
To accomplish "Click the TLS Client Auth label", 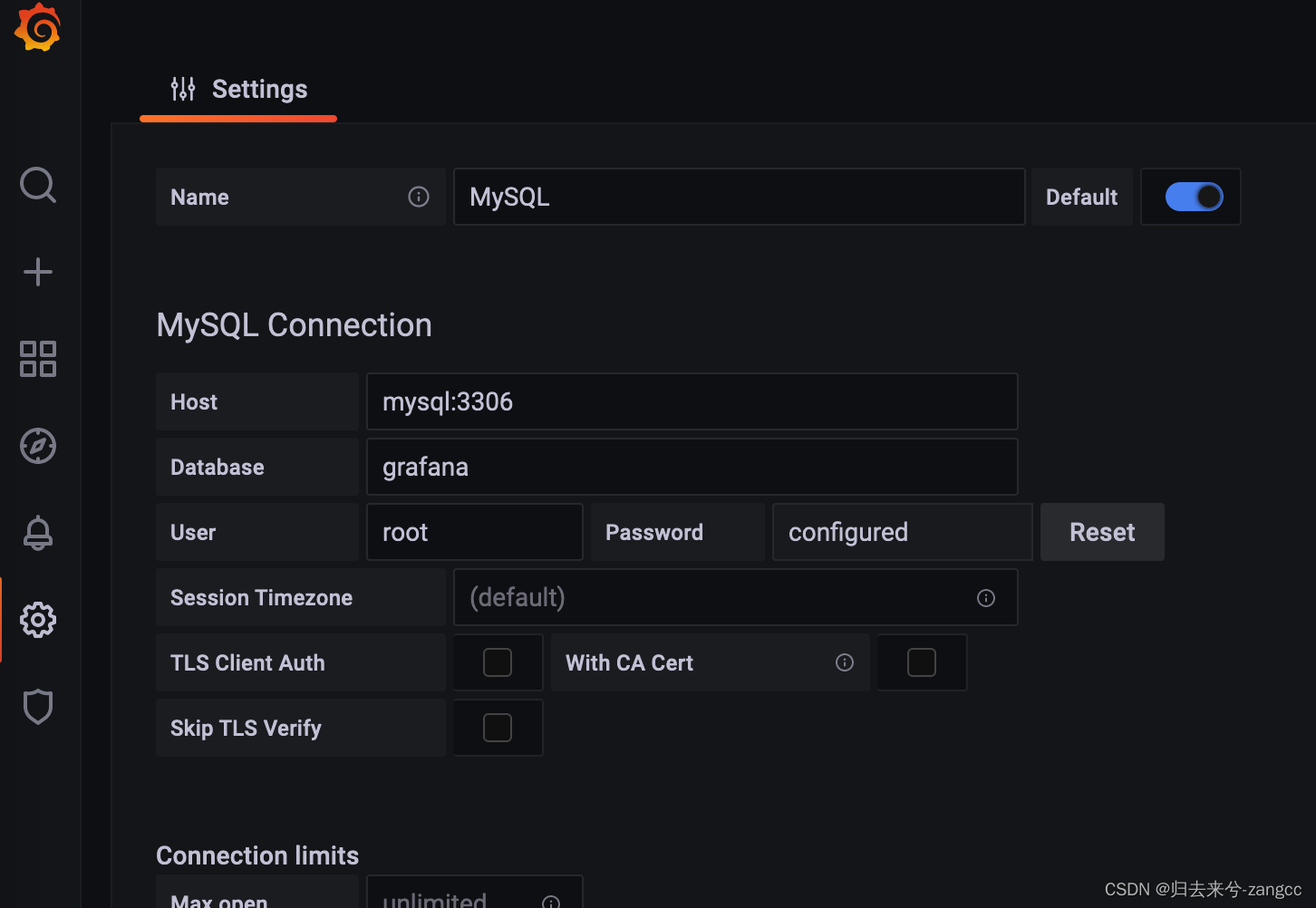I will tap(247, 662).
